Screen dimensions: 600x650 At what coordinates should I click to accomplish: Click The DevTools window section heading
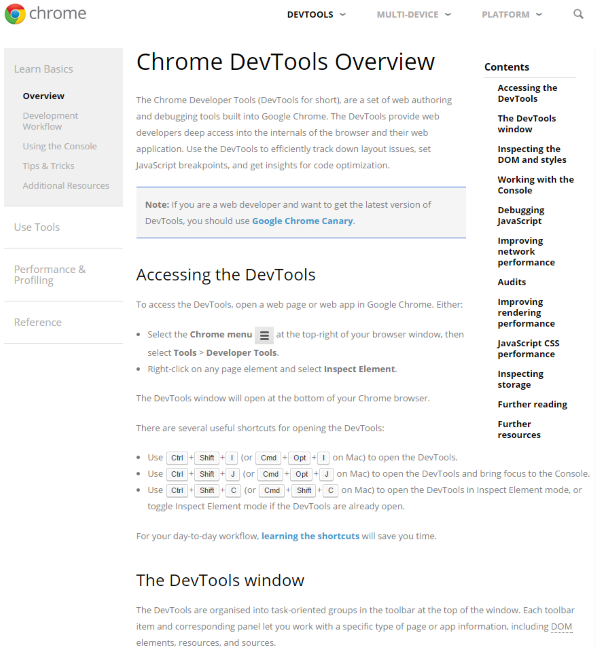220,580
